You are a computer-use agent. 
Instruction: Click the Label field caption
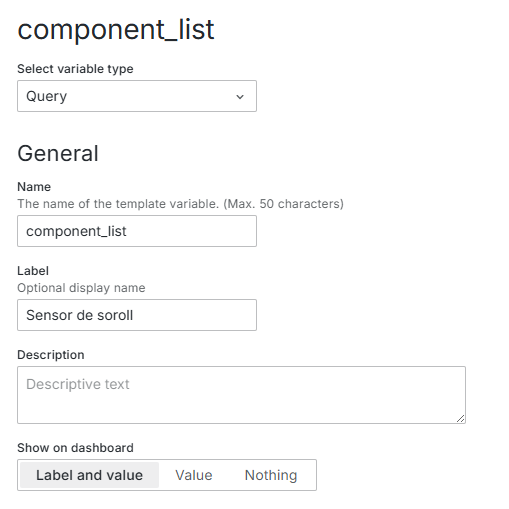(x=33, y=271)
